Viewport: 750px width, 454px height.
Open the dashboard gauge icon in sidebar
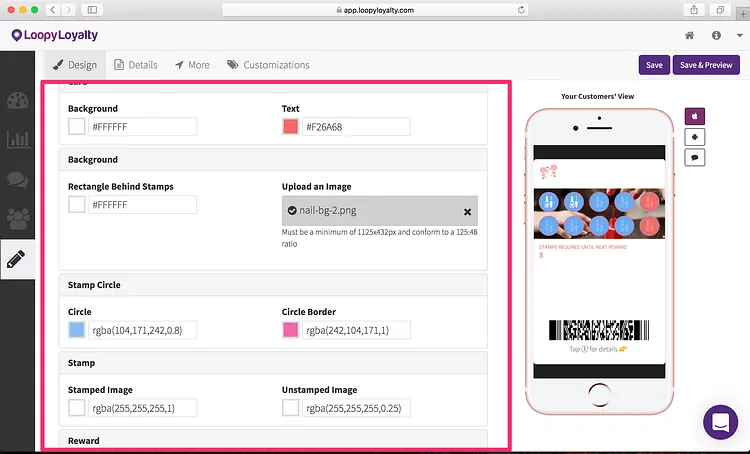point(18,100)
